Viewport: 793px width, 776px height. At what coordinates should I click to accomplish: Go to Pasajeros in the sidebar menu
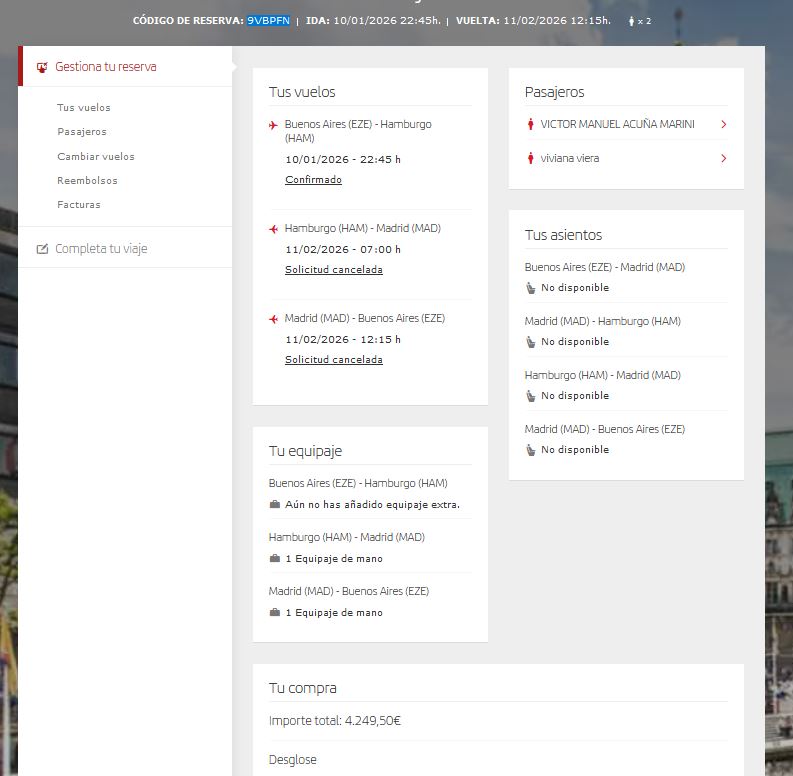[82, 132]
